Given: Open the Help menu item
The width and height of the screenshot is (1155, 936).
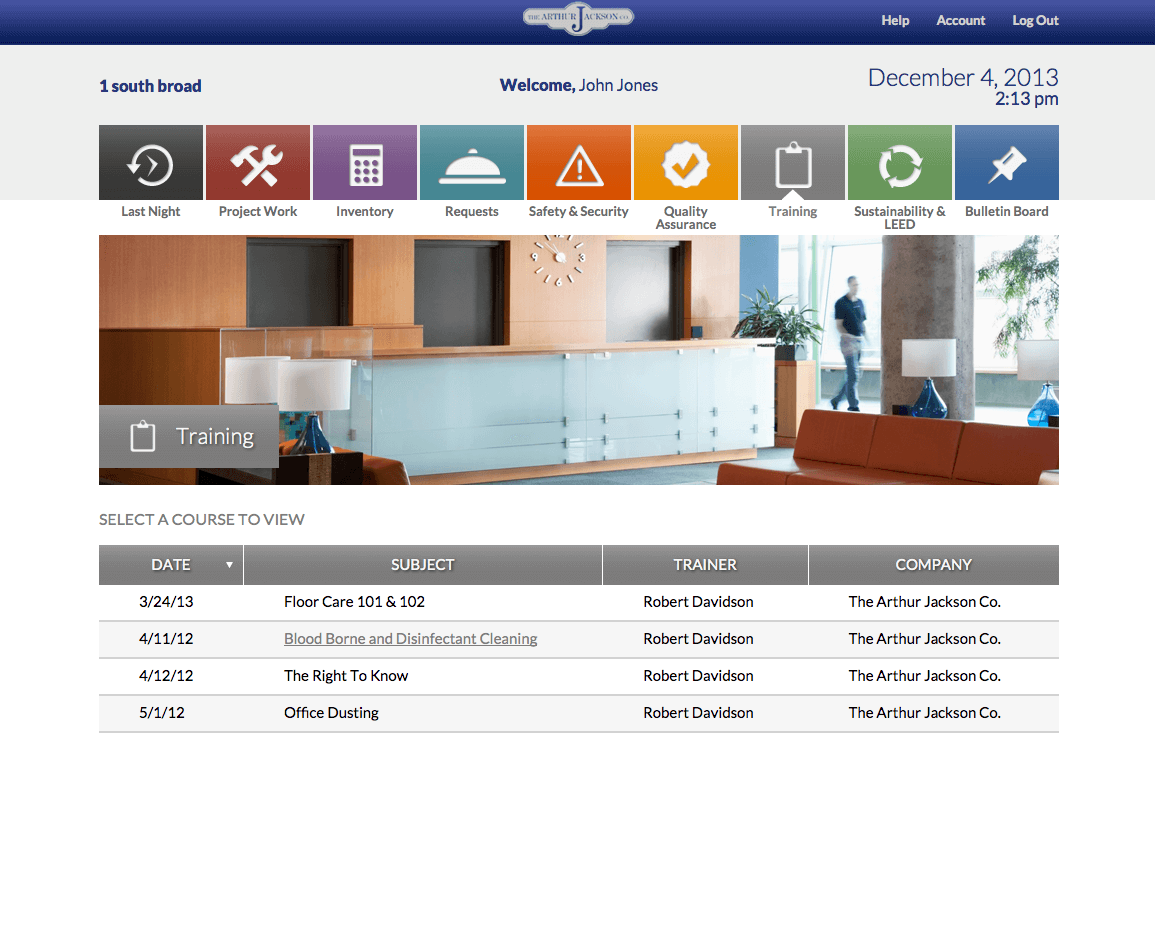Looking at the screenshot, I should (895, 20).
